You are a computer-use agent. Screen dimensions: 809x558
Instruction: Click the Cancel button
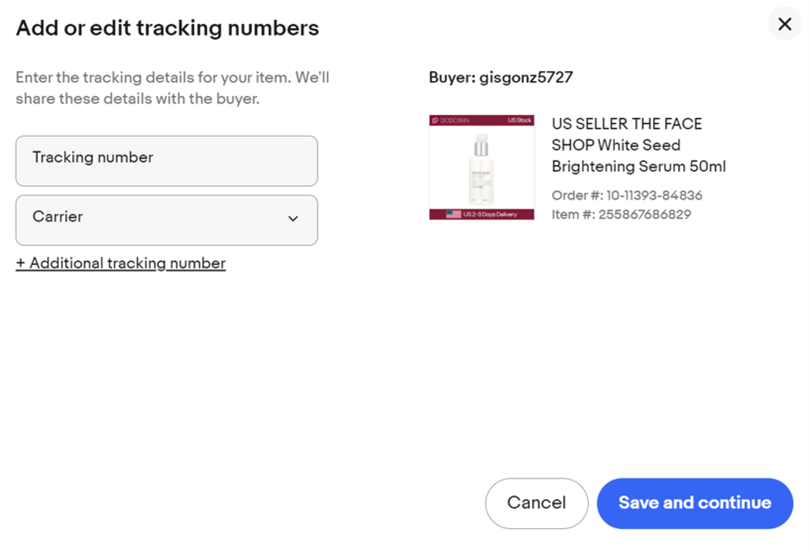tap(537, 503)
